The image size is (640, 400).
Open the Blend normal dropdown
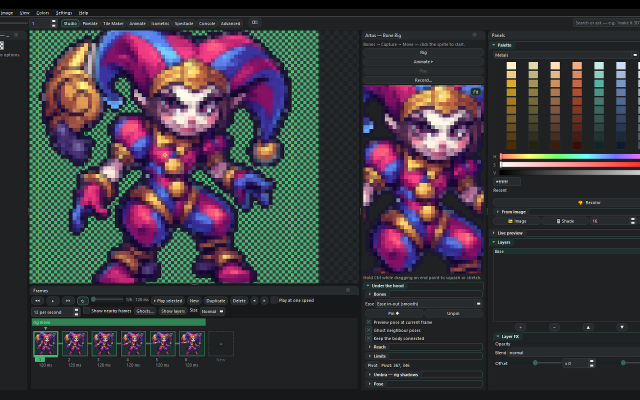(x=573, y=353)
